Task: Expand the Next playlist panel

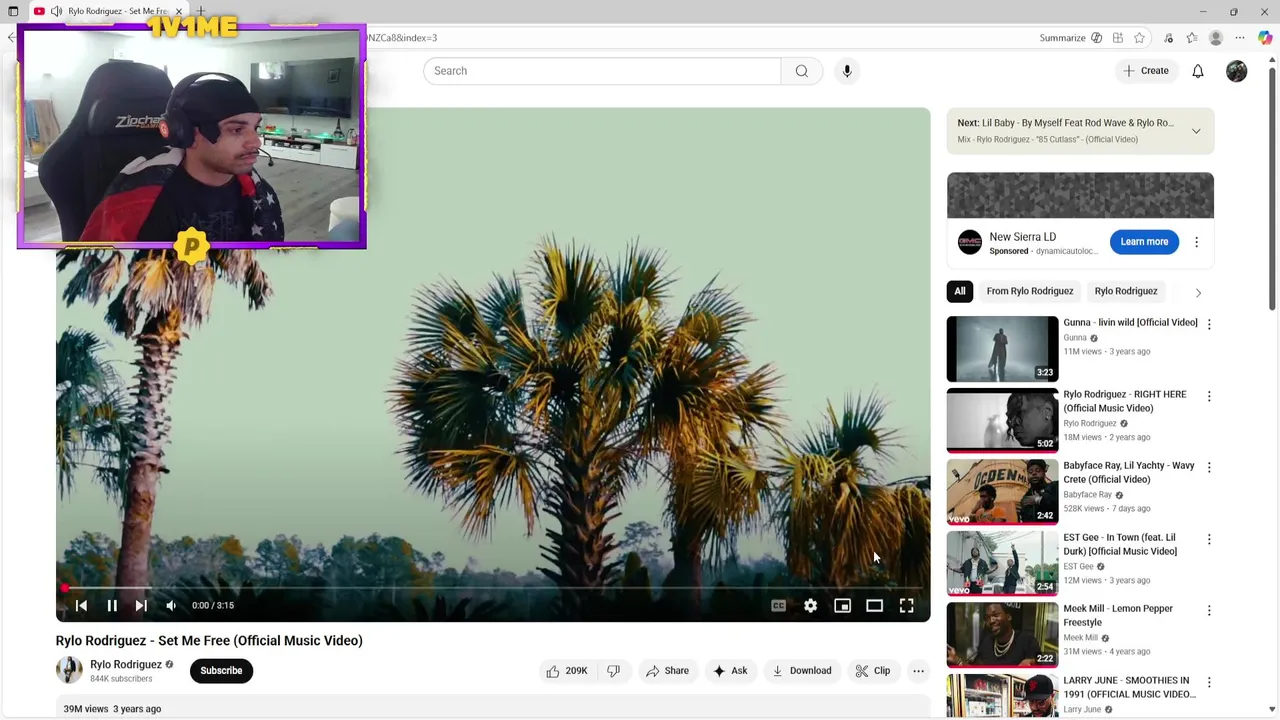Action: (1196, 131)
